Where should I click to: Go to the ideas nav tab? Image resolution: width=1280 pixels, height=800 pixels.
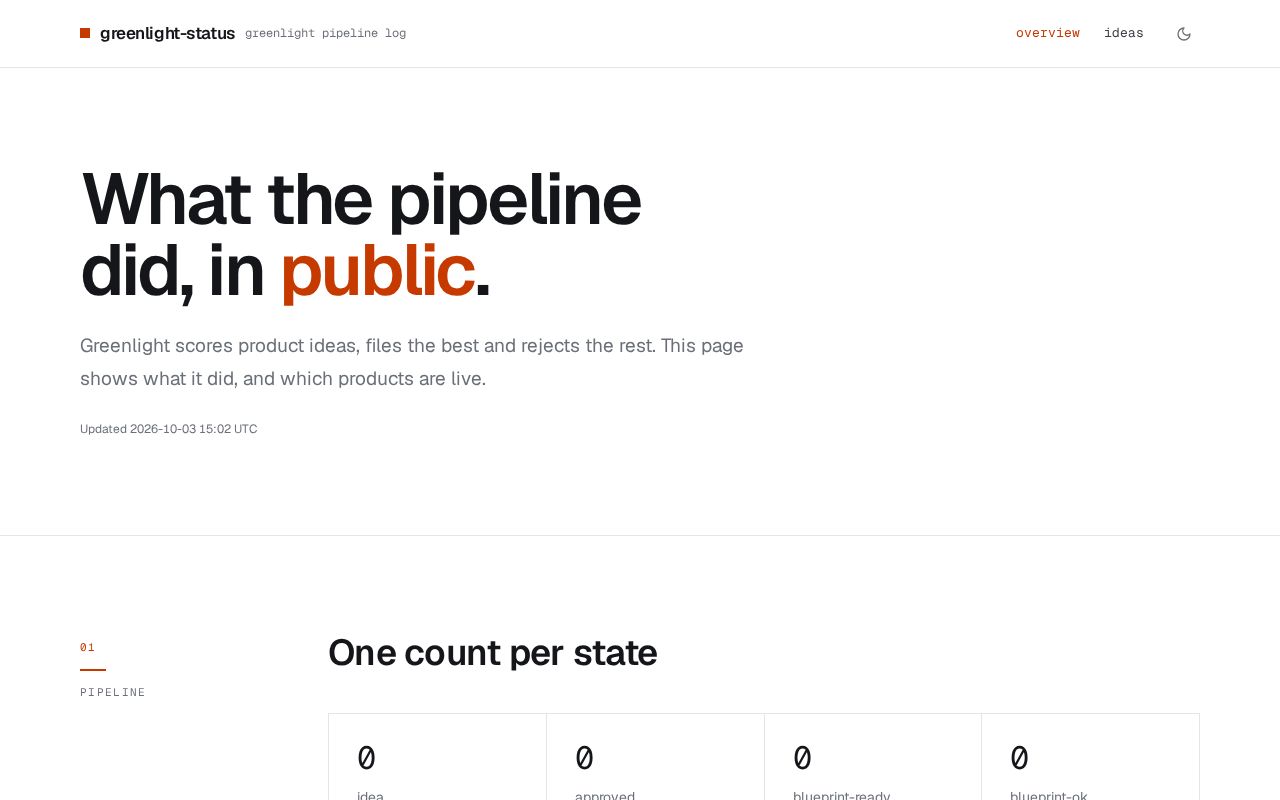tap(1124, 33)
